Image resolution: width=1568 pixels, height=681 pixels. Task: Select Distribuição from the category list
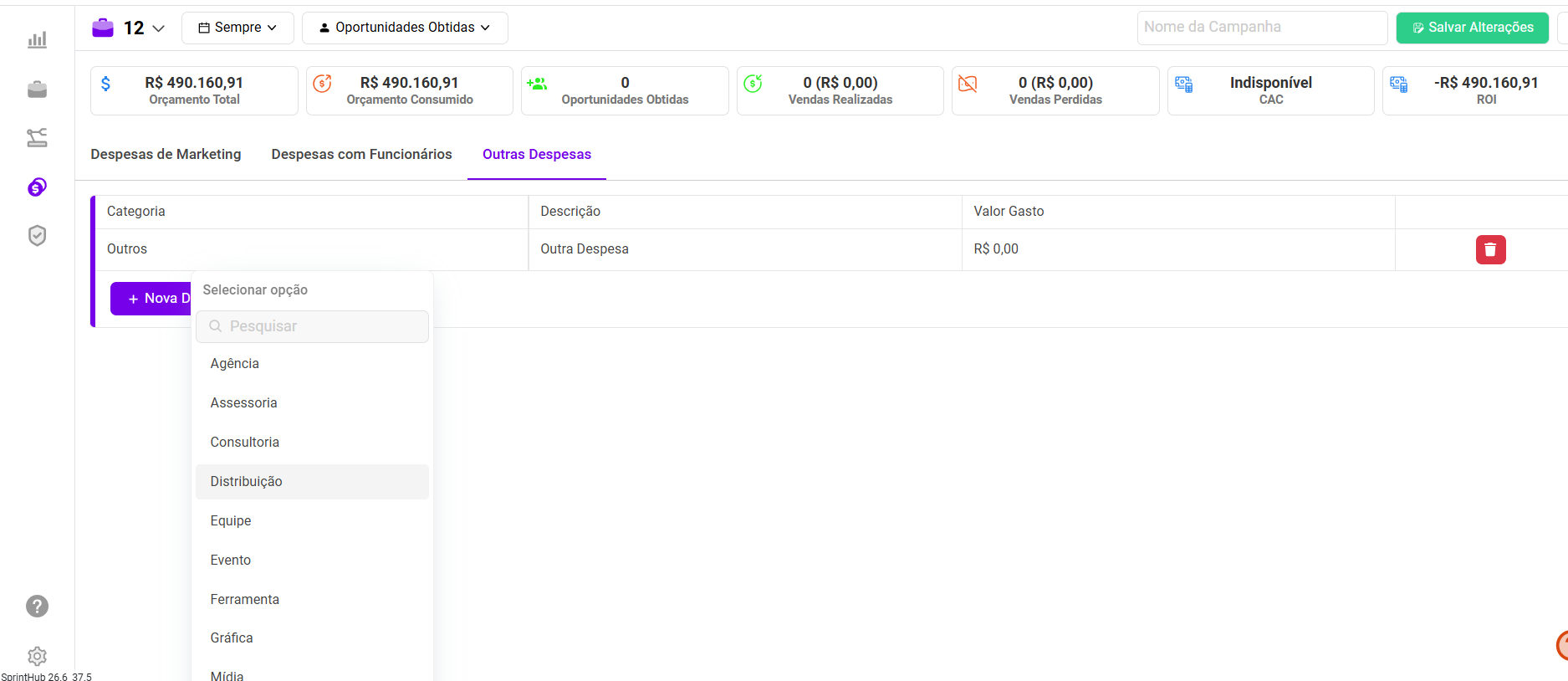247,482
